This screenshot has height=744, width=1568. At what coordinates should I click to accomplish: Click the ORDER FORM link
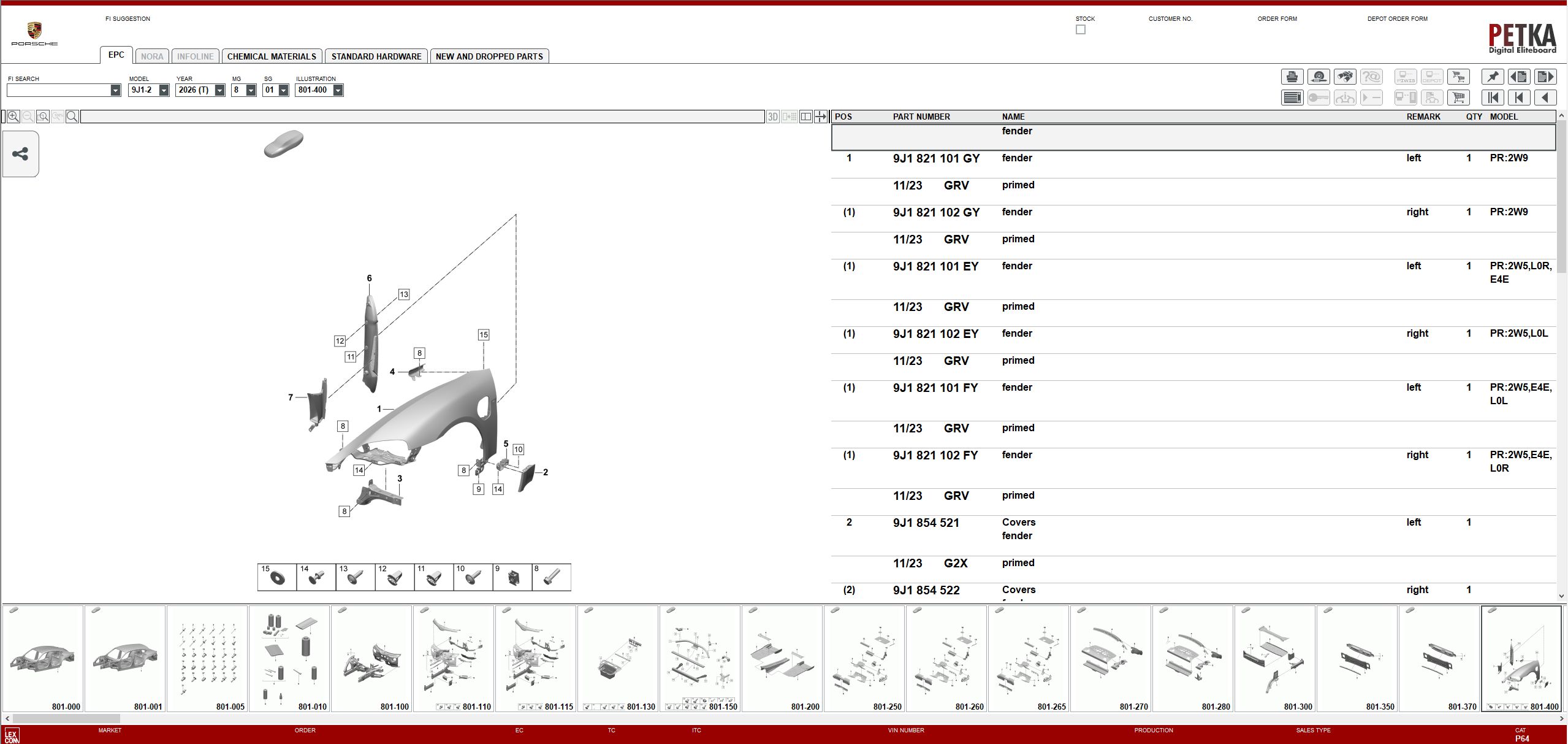coord(1277,18)
